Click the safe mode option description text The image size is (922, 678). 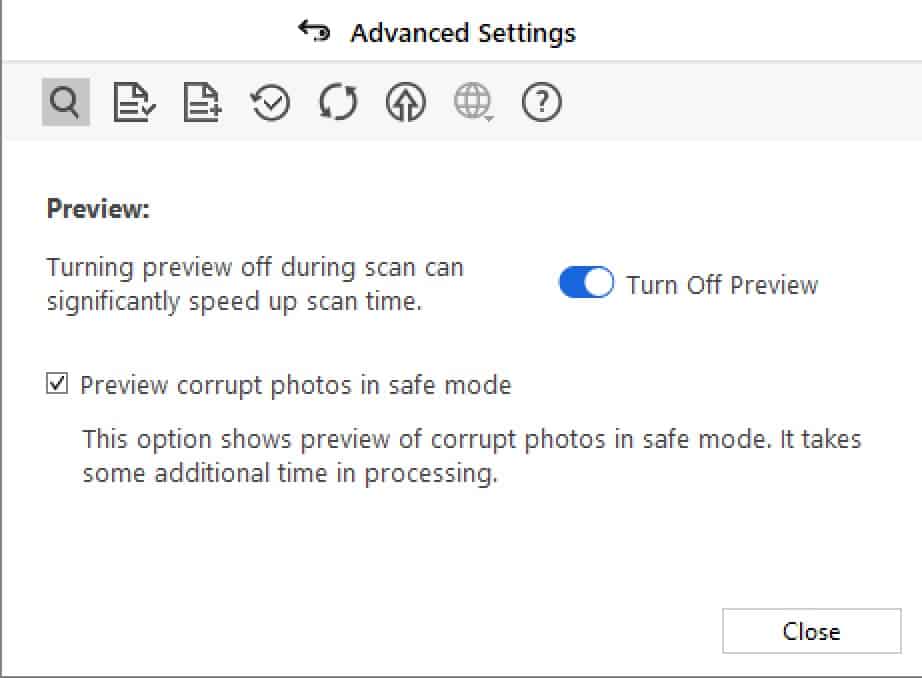472,456
